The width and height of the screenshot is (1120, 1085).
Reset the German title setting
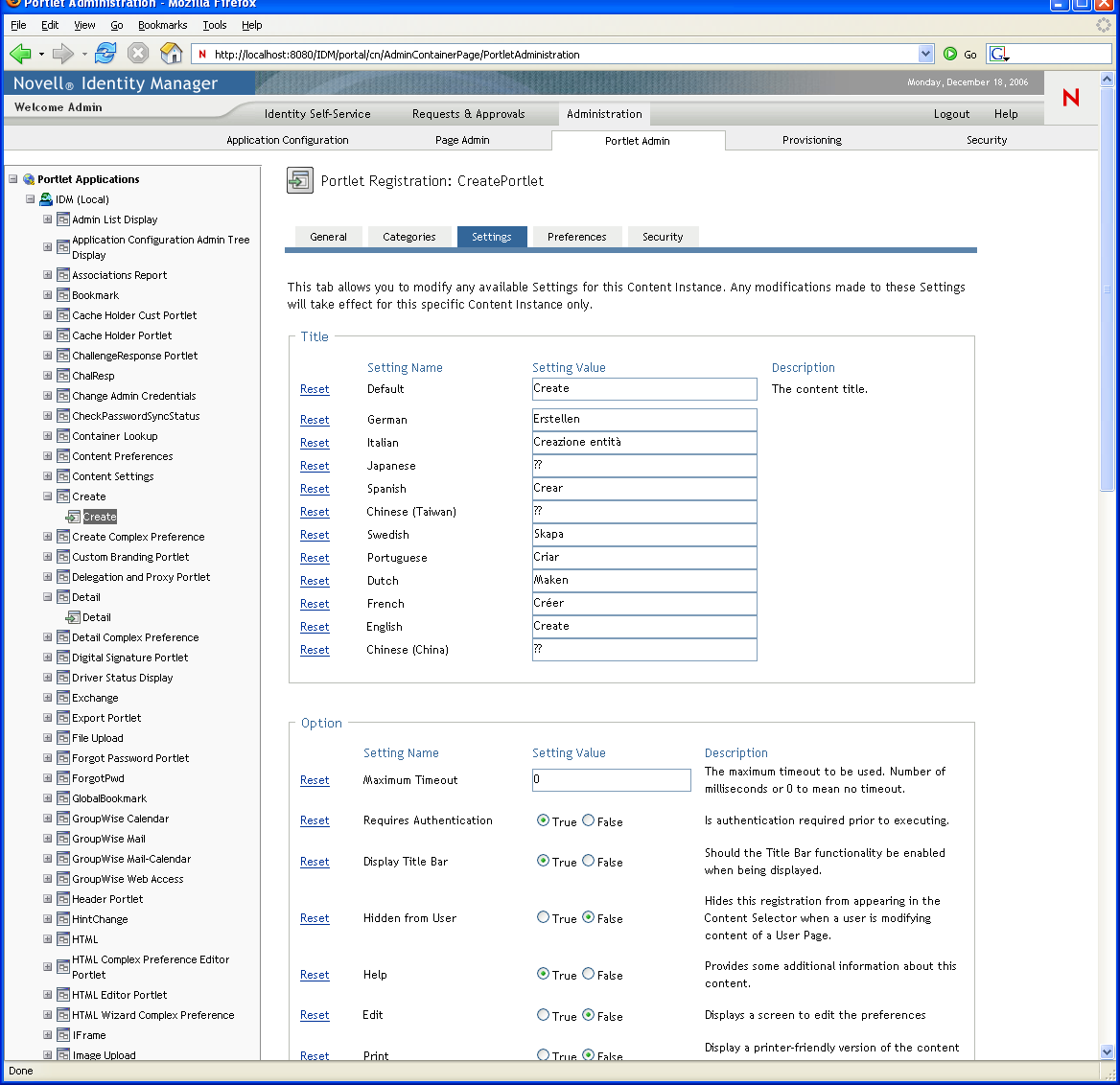pyautogui.click(x=315, y=420)
